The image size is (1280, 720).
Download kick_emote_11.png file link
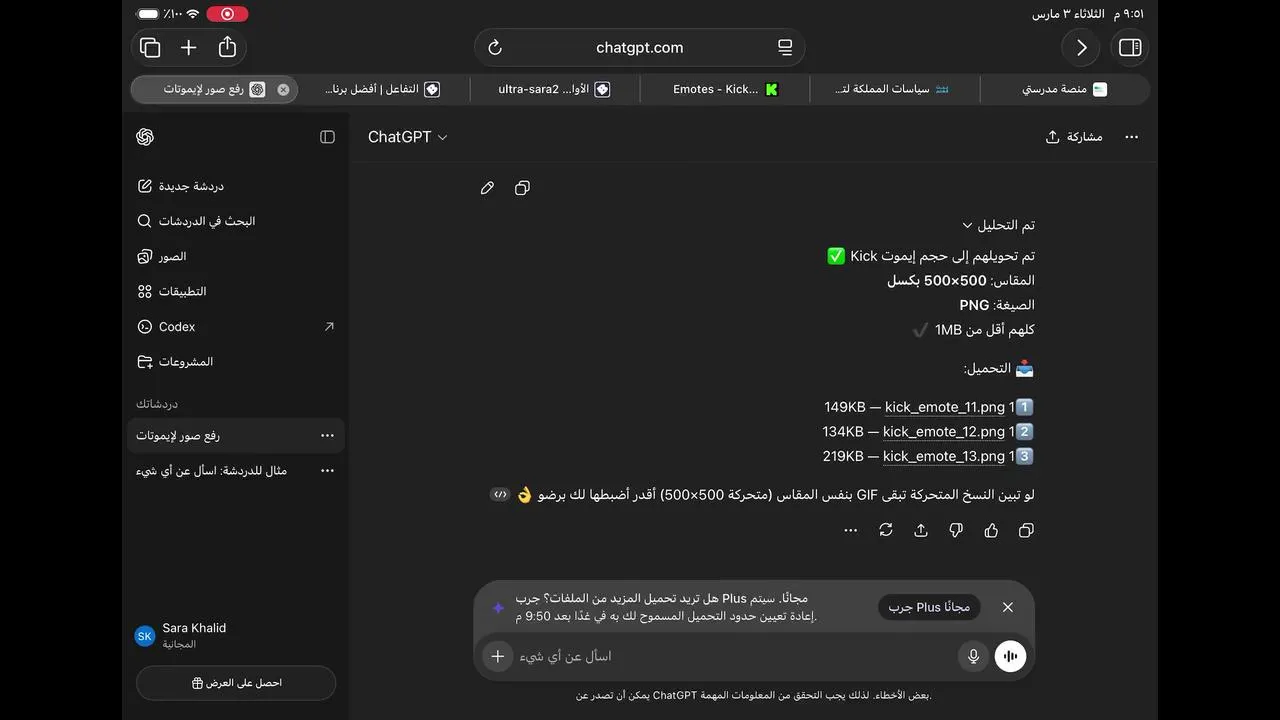pos(946,407)
